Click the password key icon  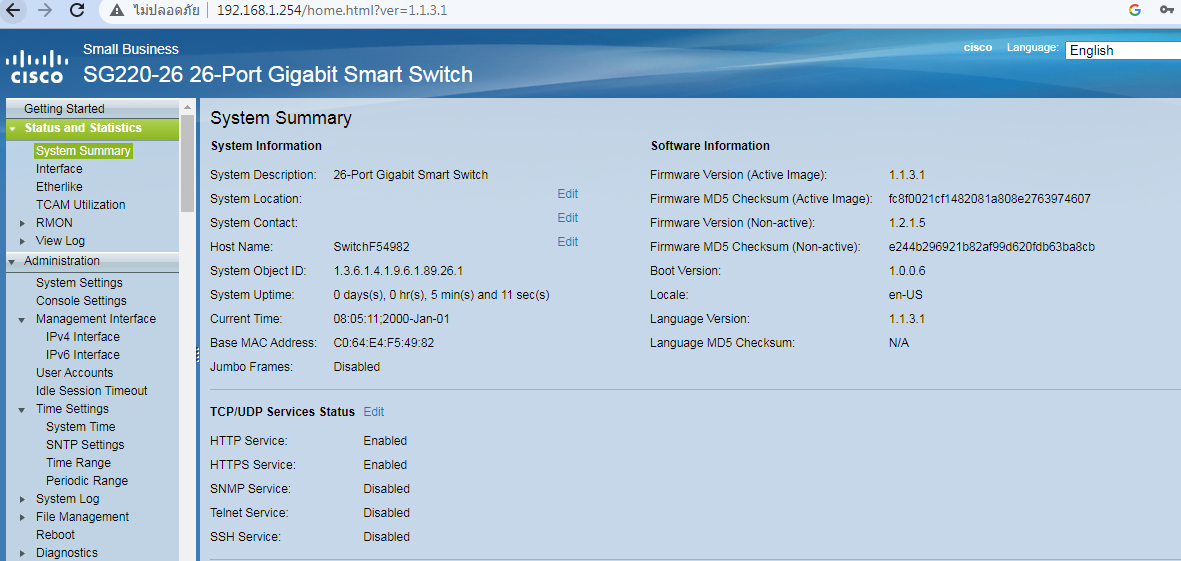pos(1167,10)
